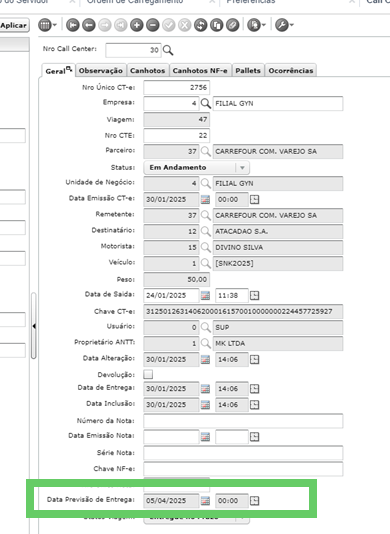Viewport: 390px width, 534px height.
Task: Click the Aplicar button
Action: pos(14,26)
